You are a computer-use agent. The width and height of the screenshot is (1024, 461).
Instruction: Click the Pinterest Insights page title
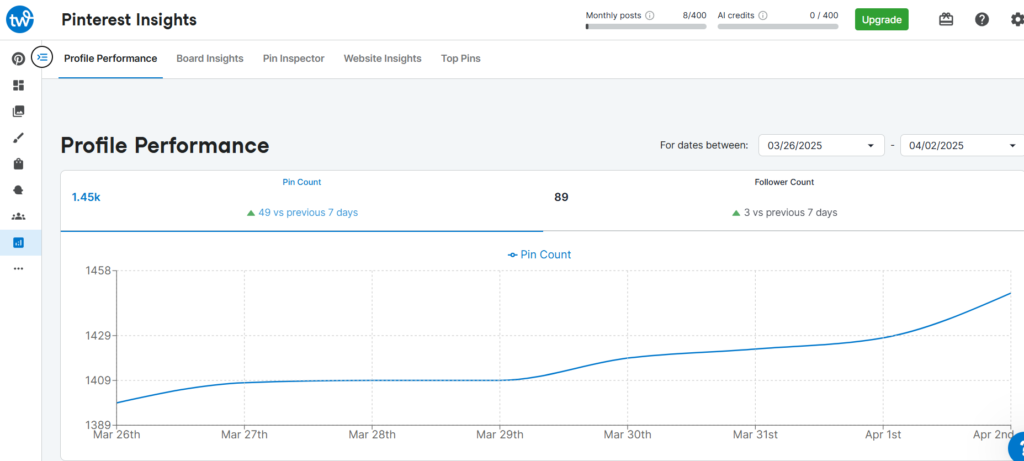click(129, 20)
